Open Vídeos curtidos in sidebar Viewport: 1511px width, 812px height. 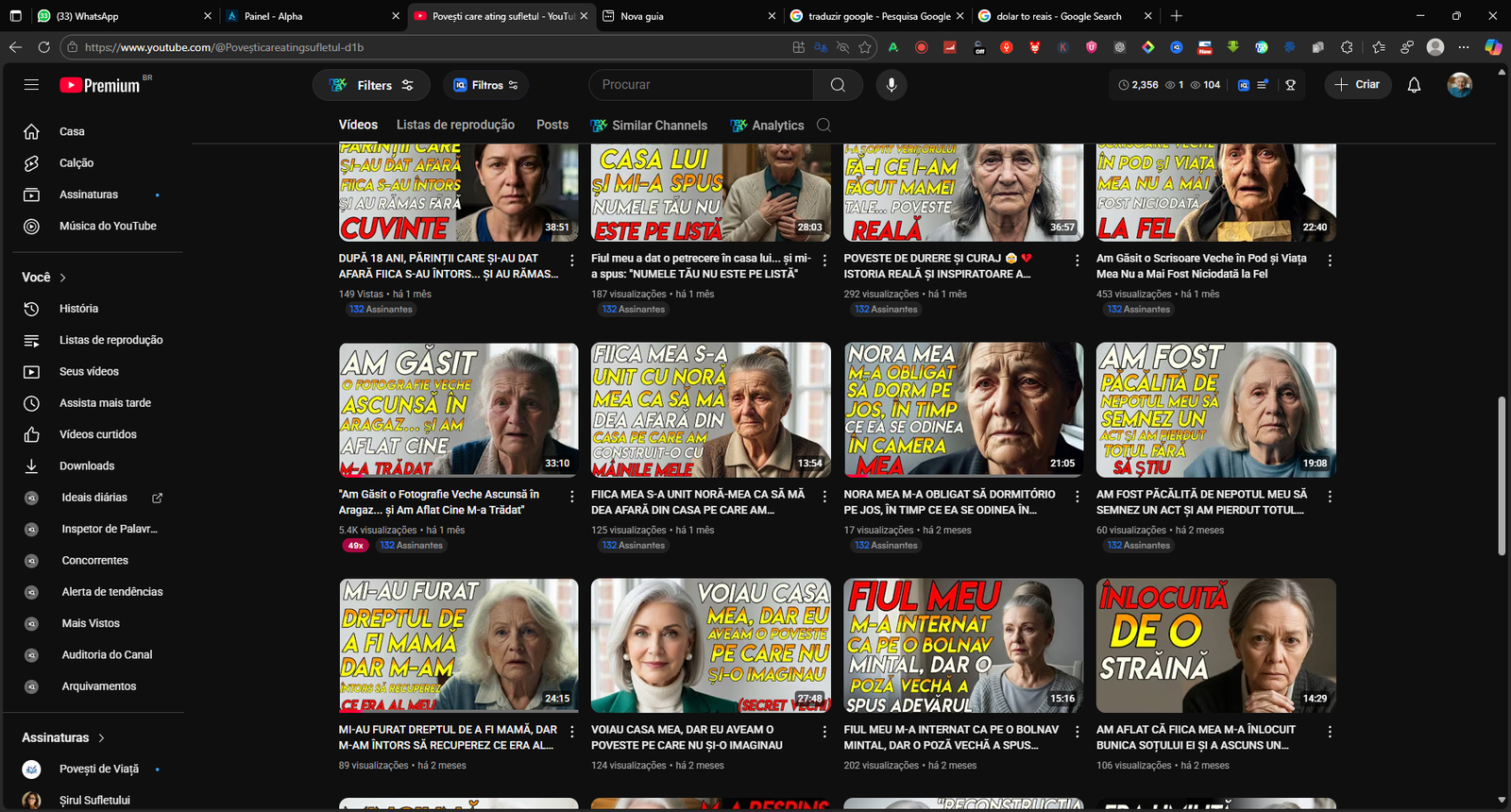click(97, 434)
